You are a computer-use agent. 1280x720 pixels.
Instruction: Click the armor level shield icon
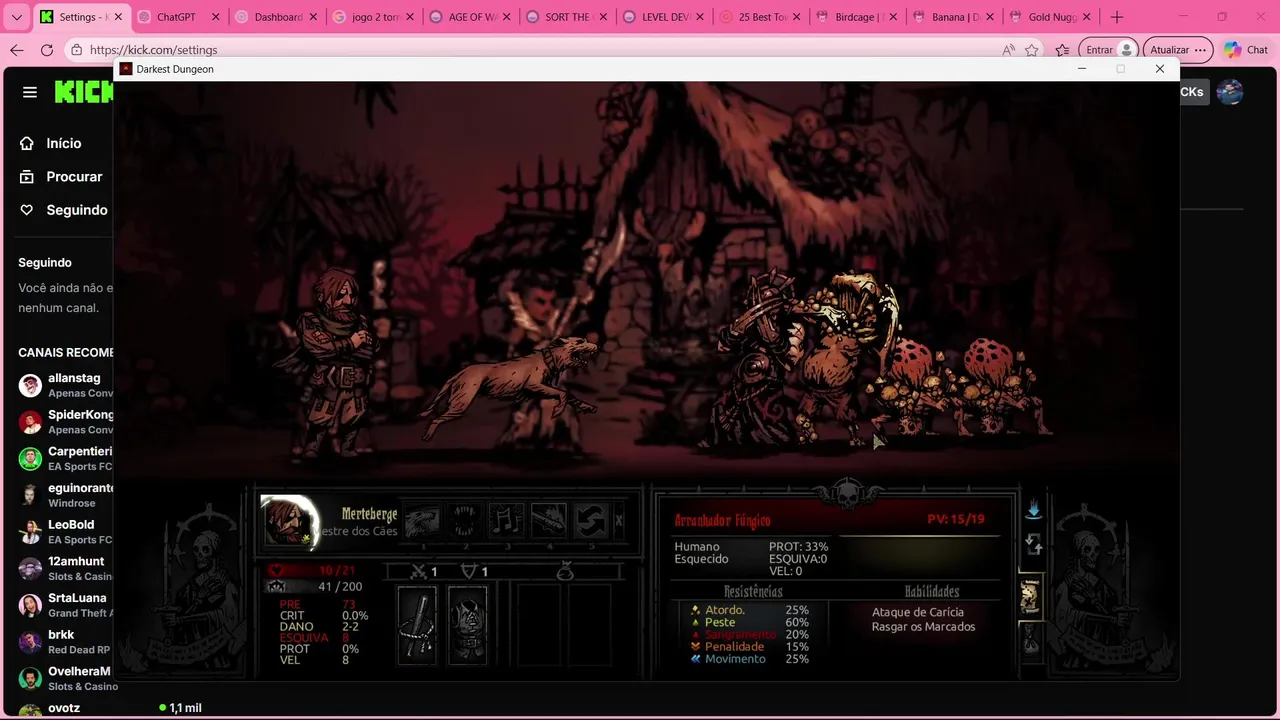(x=468, y=571)
